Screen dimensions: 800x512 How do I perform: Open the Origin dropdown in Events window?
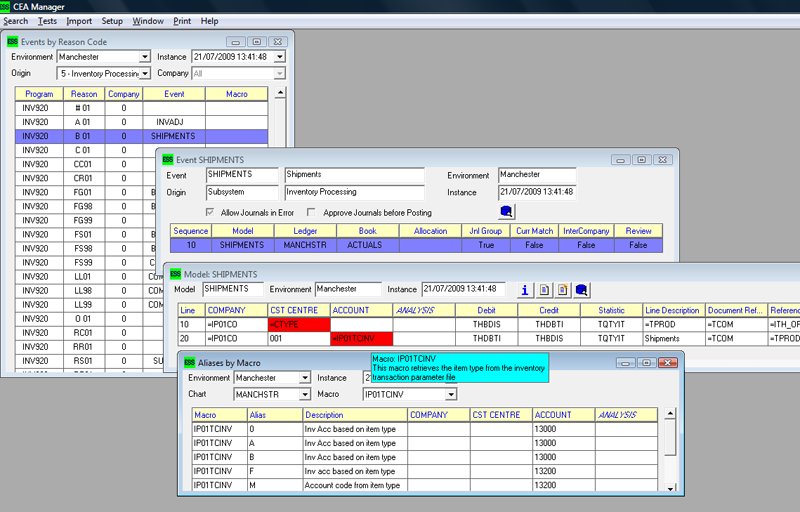[x=145, y=74]
